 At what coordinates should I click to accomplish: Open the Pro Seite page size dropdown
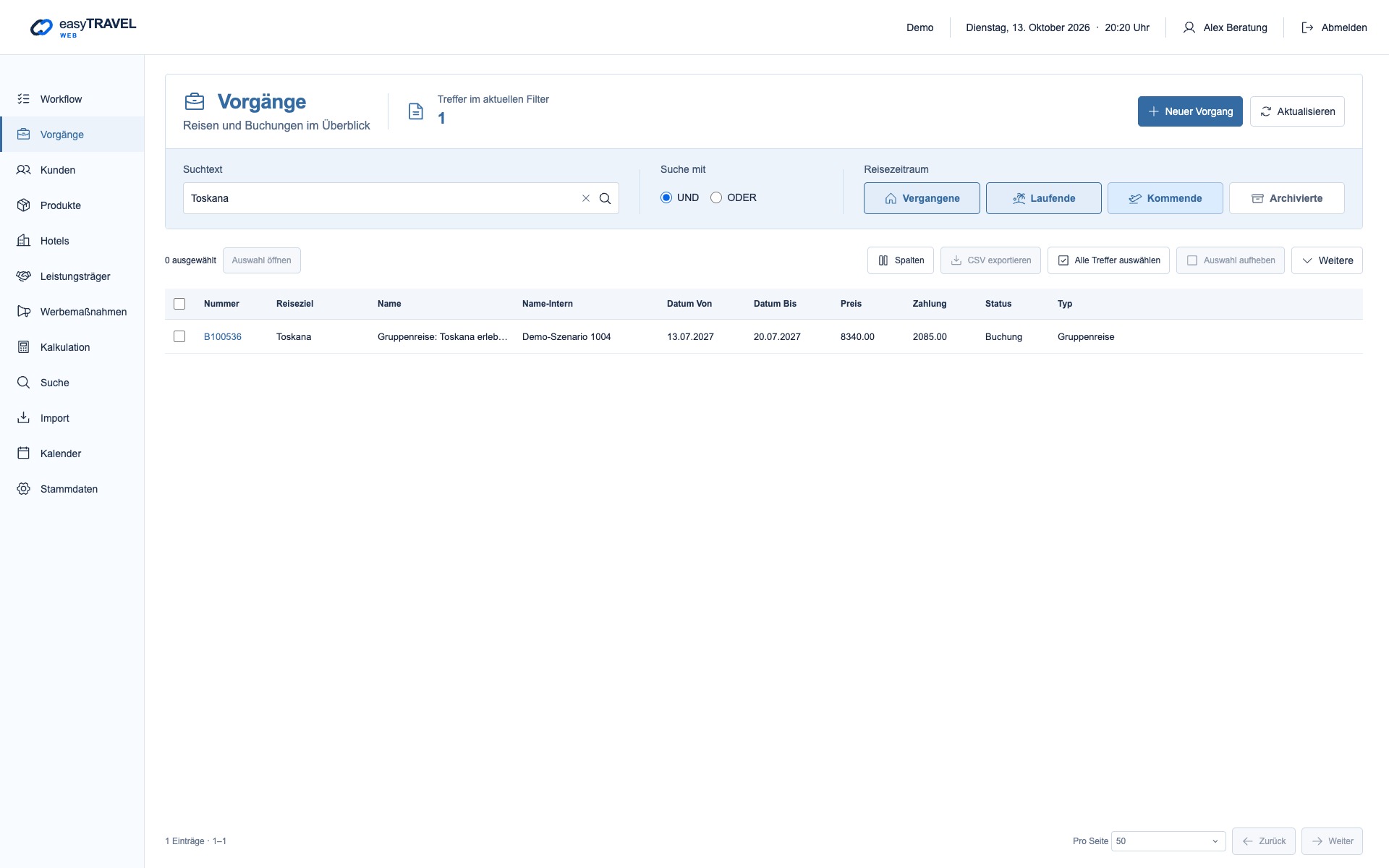click(x=1168, y=841)
